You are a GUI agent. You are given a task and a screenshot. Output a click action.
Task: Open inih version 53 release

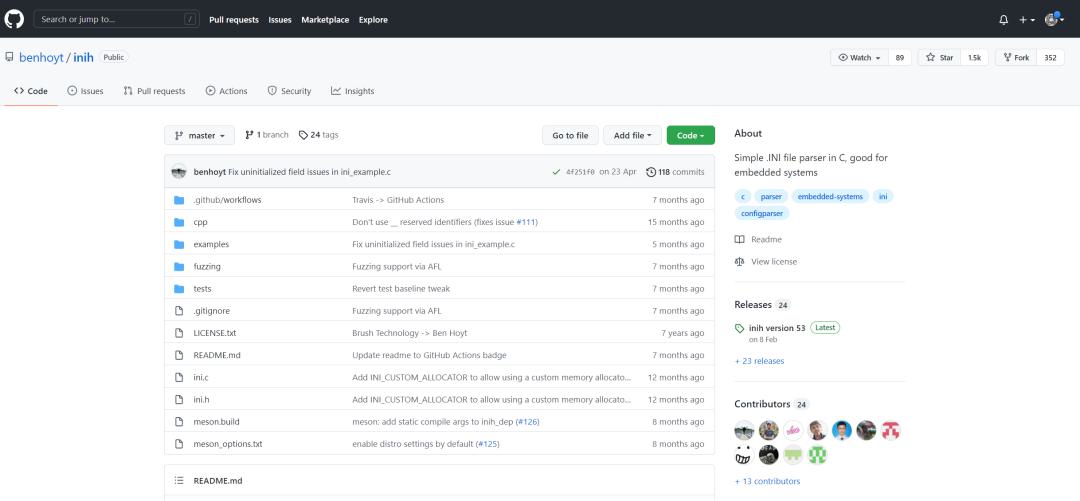point(777,328)
